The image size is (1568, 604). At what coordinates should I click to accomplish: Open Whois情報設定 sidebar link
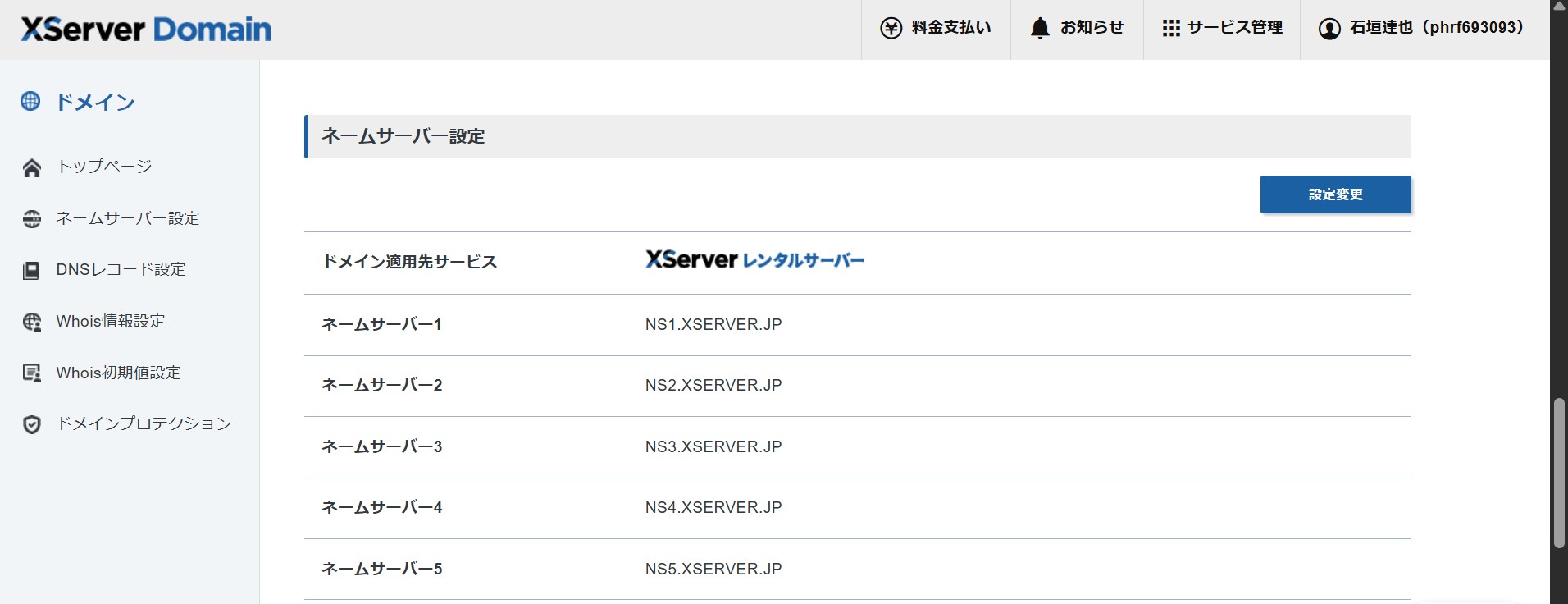click(111, 321)
